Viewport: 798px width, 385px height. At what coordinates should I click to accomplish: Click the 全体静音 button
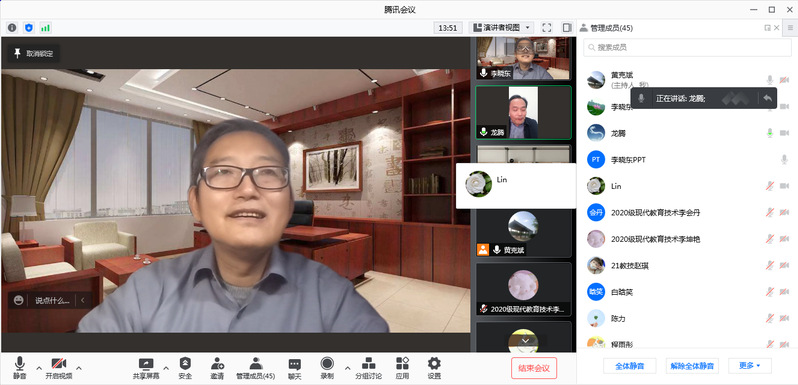pos(630,366)
